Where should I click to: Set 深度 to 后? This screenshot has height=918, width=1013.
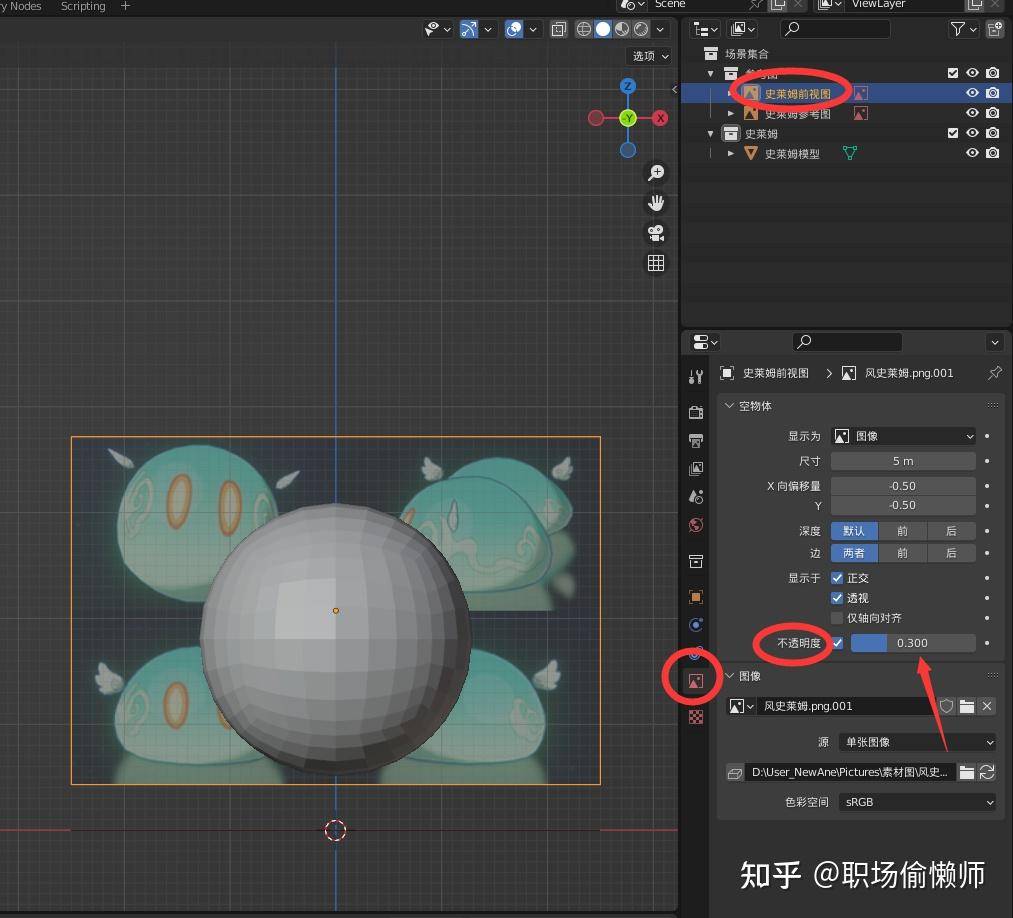(x=951, y=531)
